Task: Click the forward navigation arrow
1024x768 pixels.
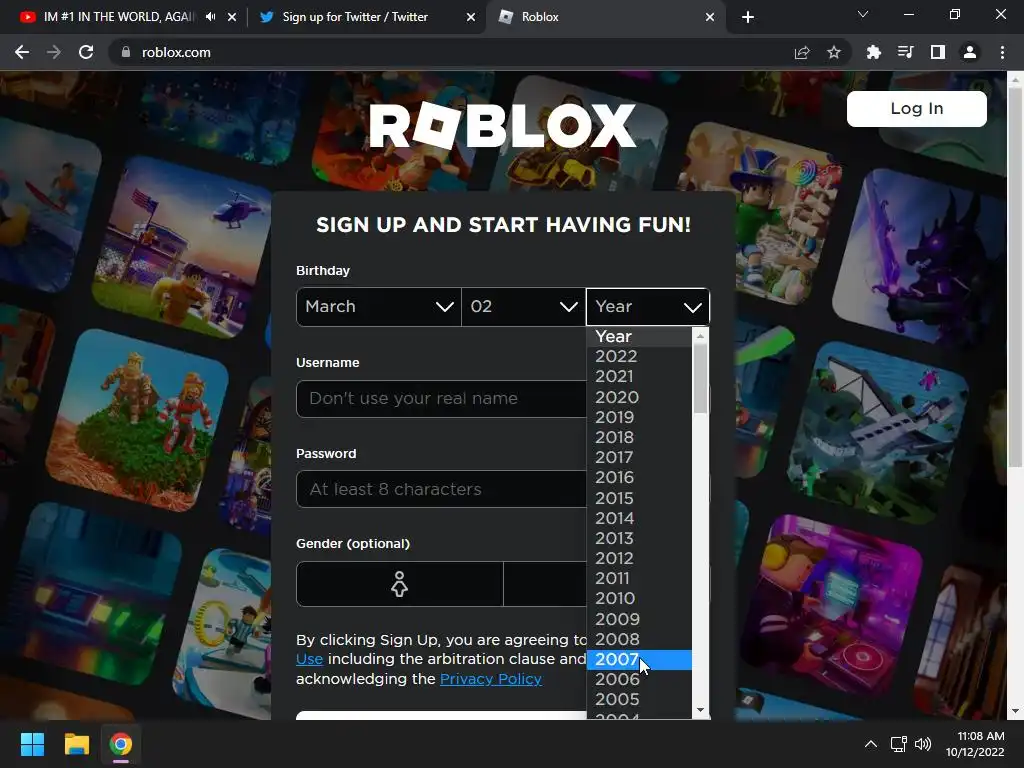Action: tap(54, 52)
